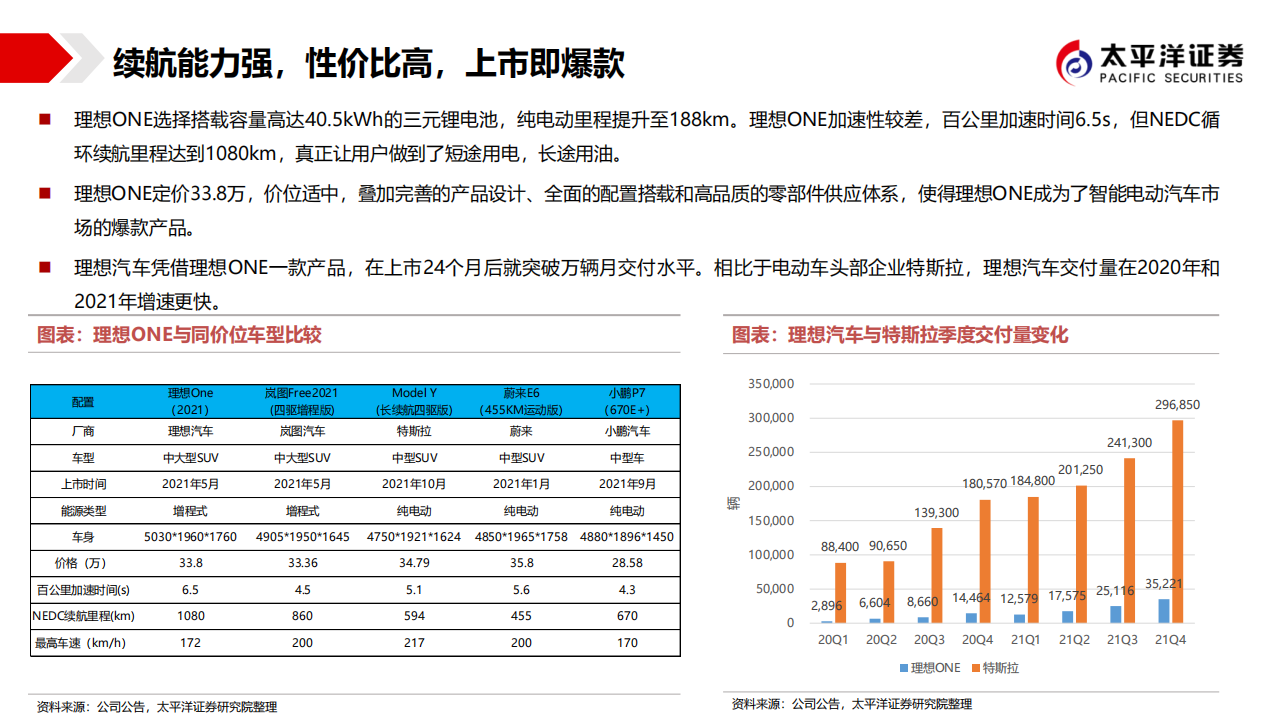Click the table's 资料来源 footnote
This screenshot has width=1280, height=720.
point(157,706)
